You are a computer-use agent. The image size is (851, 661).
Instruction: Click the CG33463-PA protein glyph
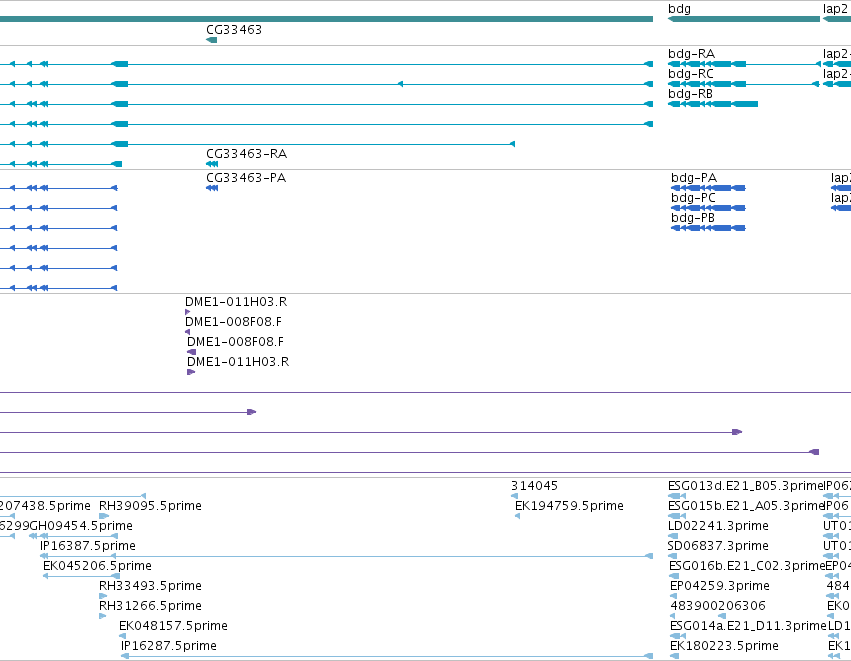(212, 188)
